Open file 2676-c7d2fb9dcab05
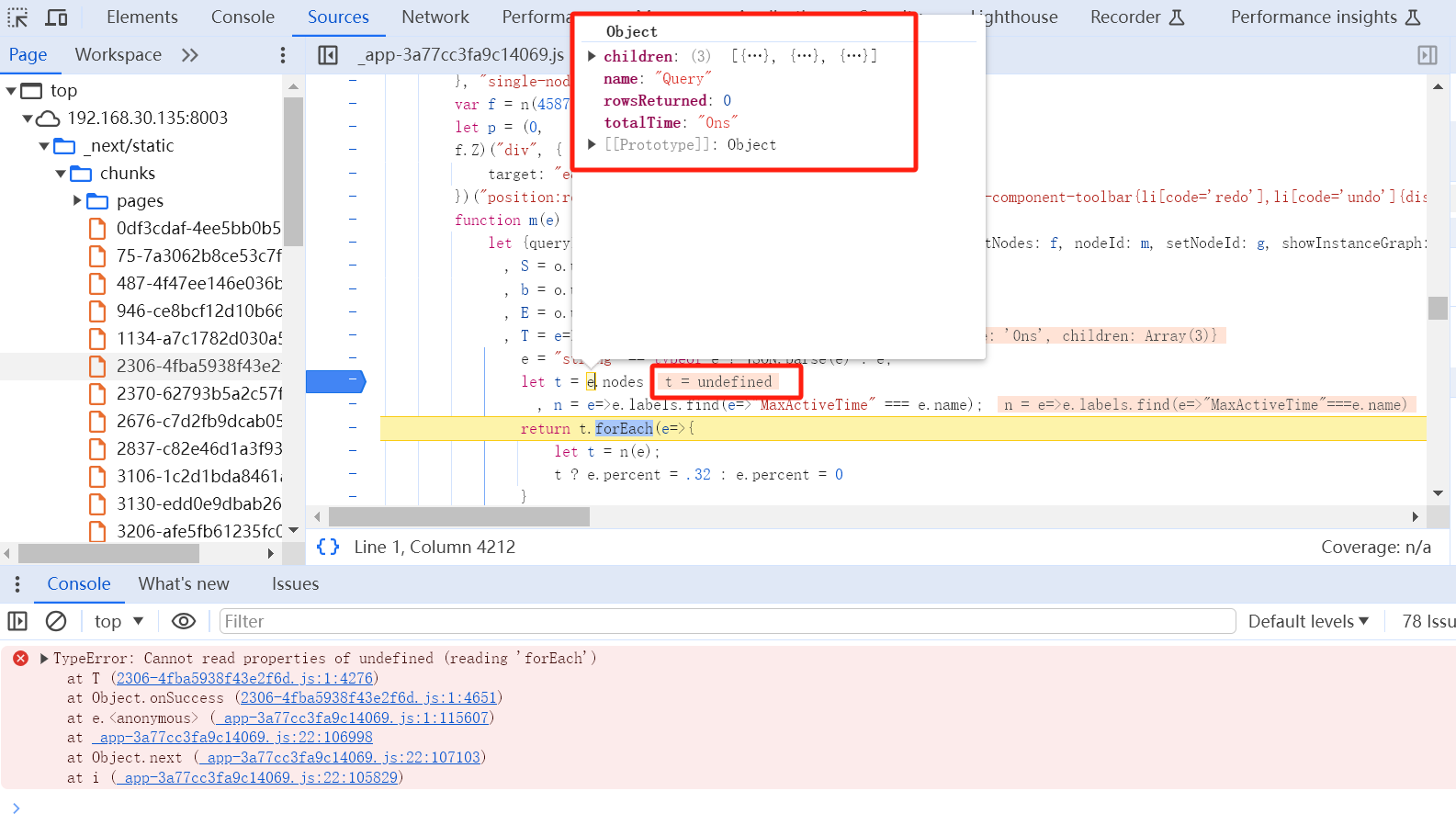 [198, 422]
